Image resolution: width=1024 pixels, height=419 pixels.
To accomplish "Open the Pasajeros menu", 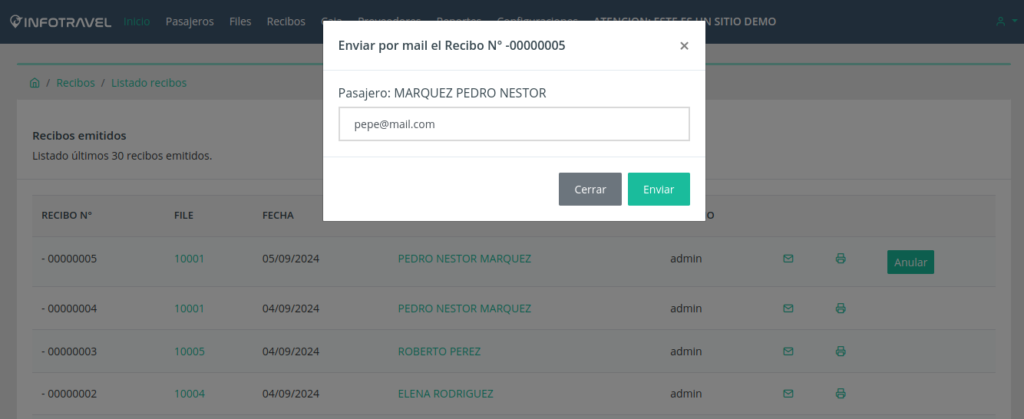I will click(189, 22).
